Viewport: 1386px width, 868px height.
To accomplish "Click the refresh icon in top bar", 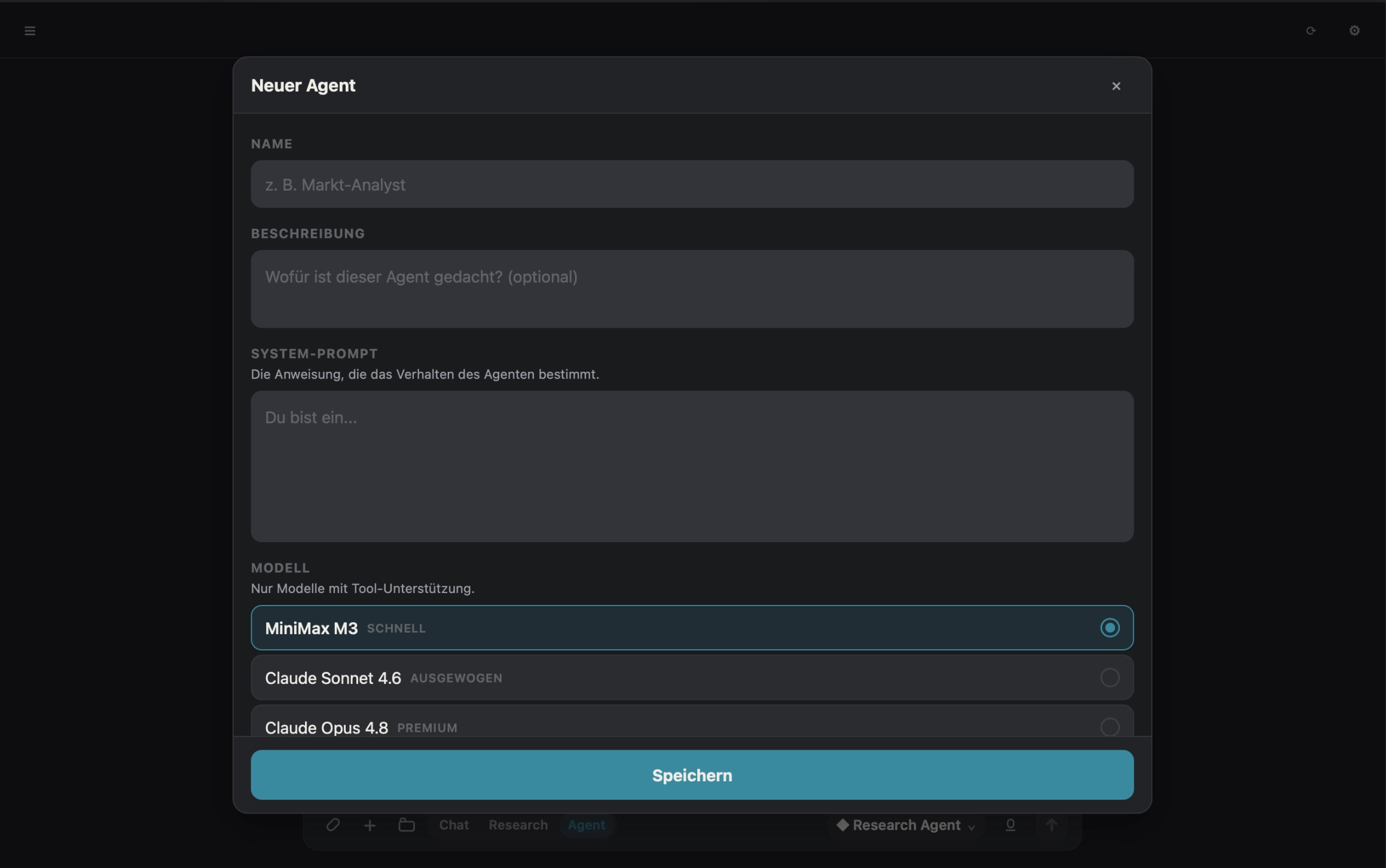I will (1311, 30).
